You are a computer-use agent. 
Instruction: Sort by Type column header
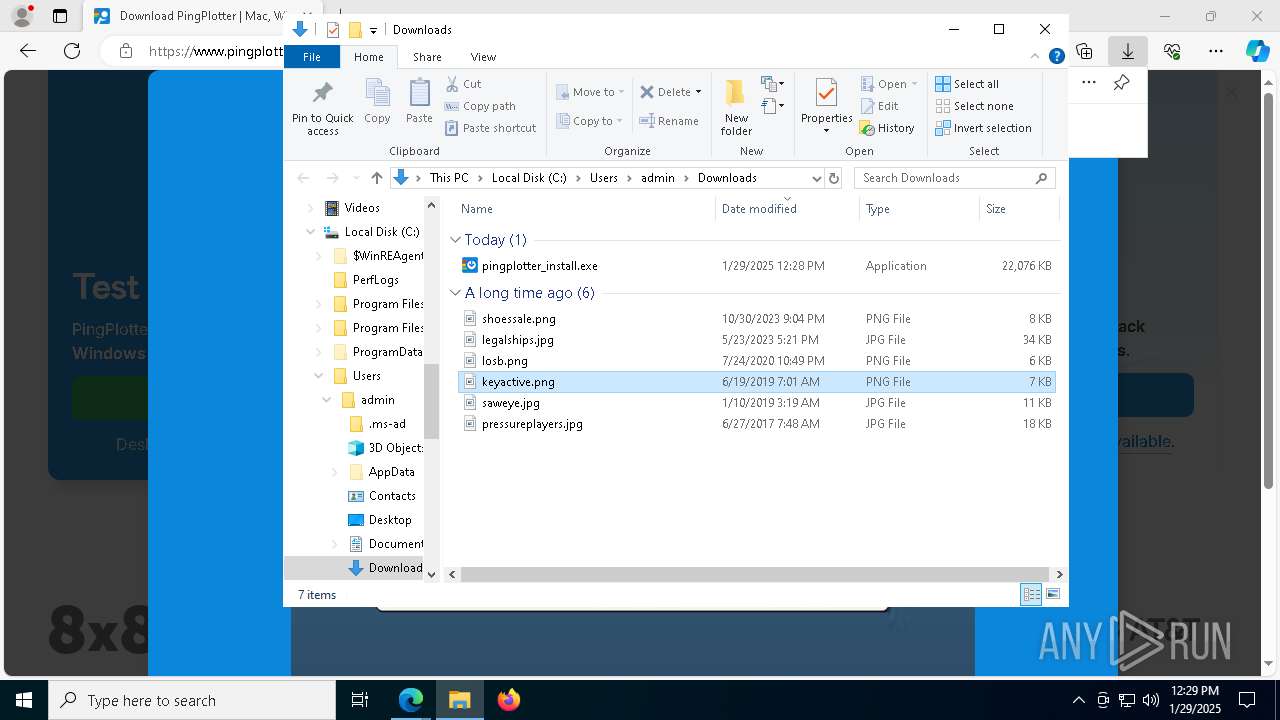(x=919, y=208)
